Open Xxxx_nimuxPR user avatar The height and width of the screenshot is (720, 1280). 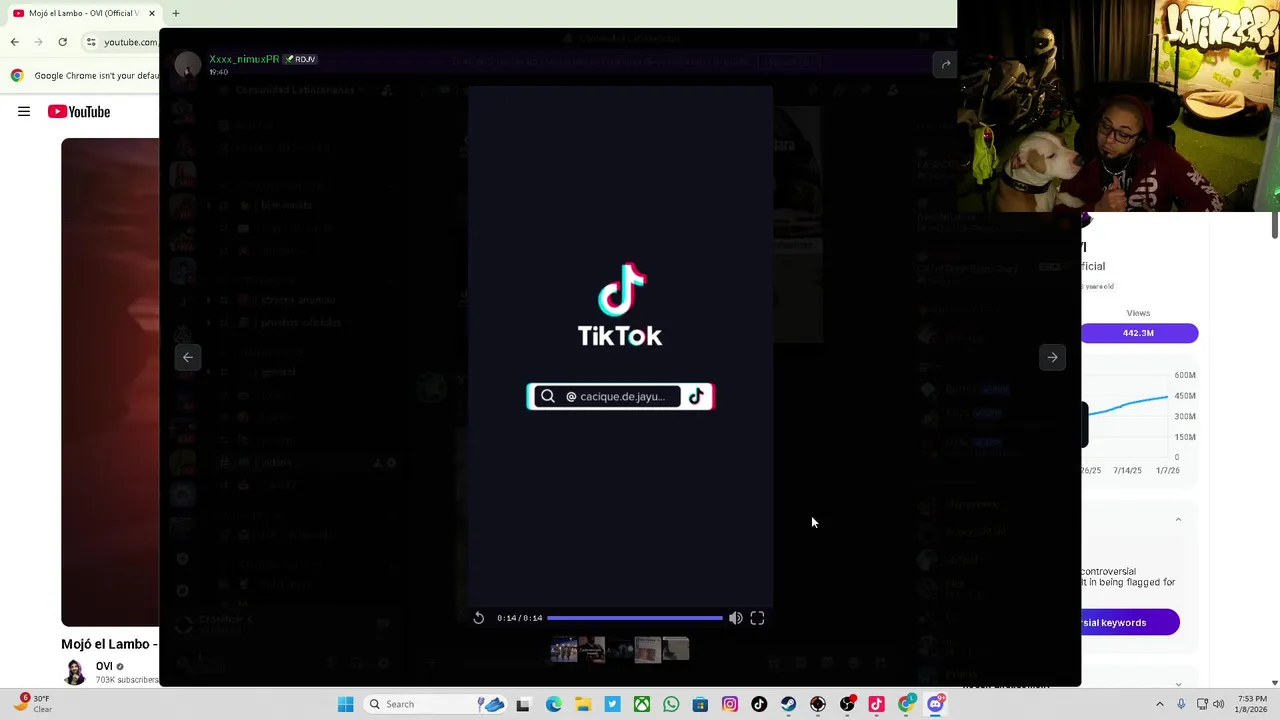[x=188, y=65]
